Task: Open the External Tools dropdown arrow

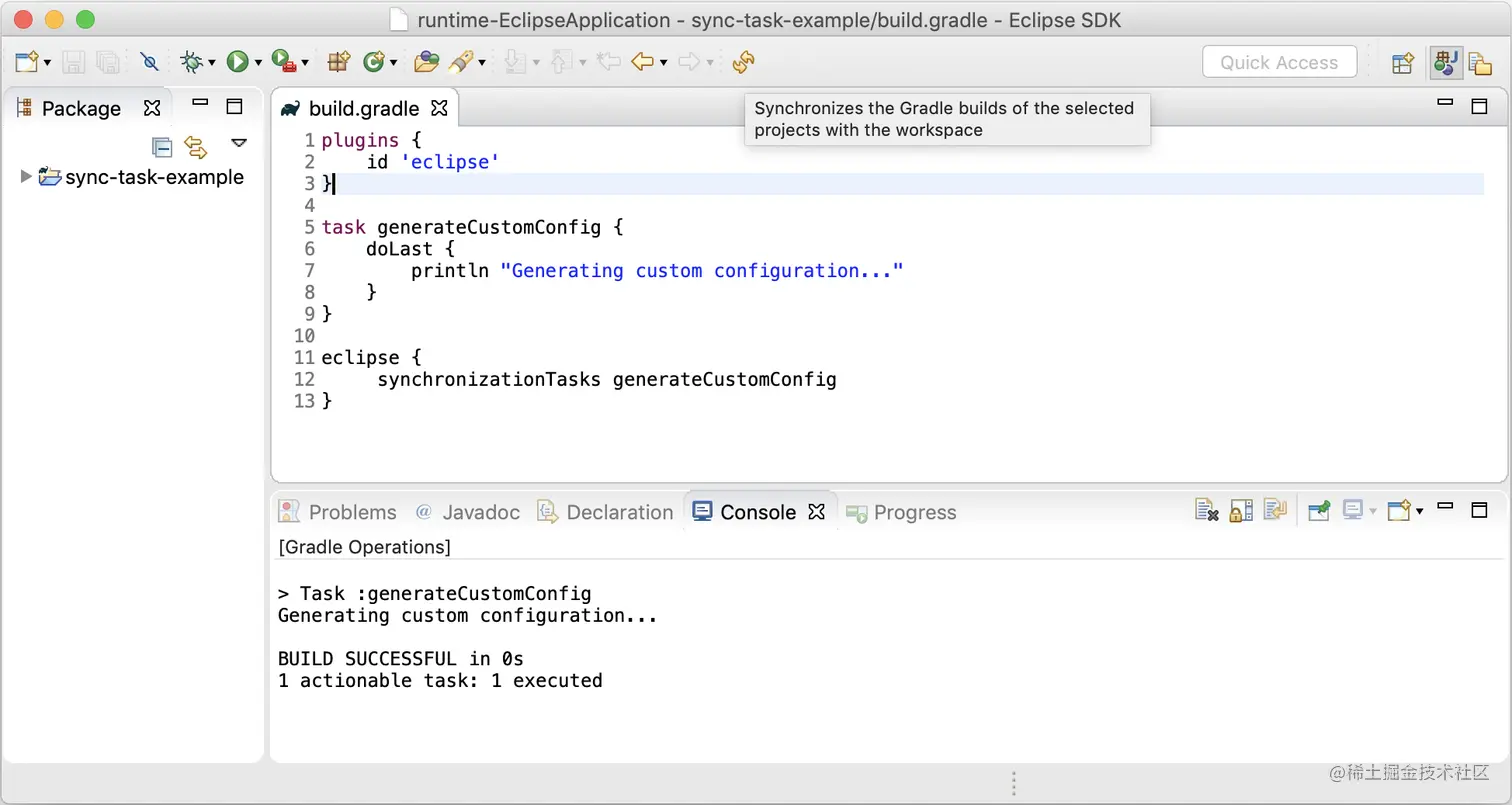Action: [x=304, y=63]
